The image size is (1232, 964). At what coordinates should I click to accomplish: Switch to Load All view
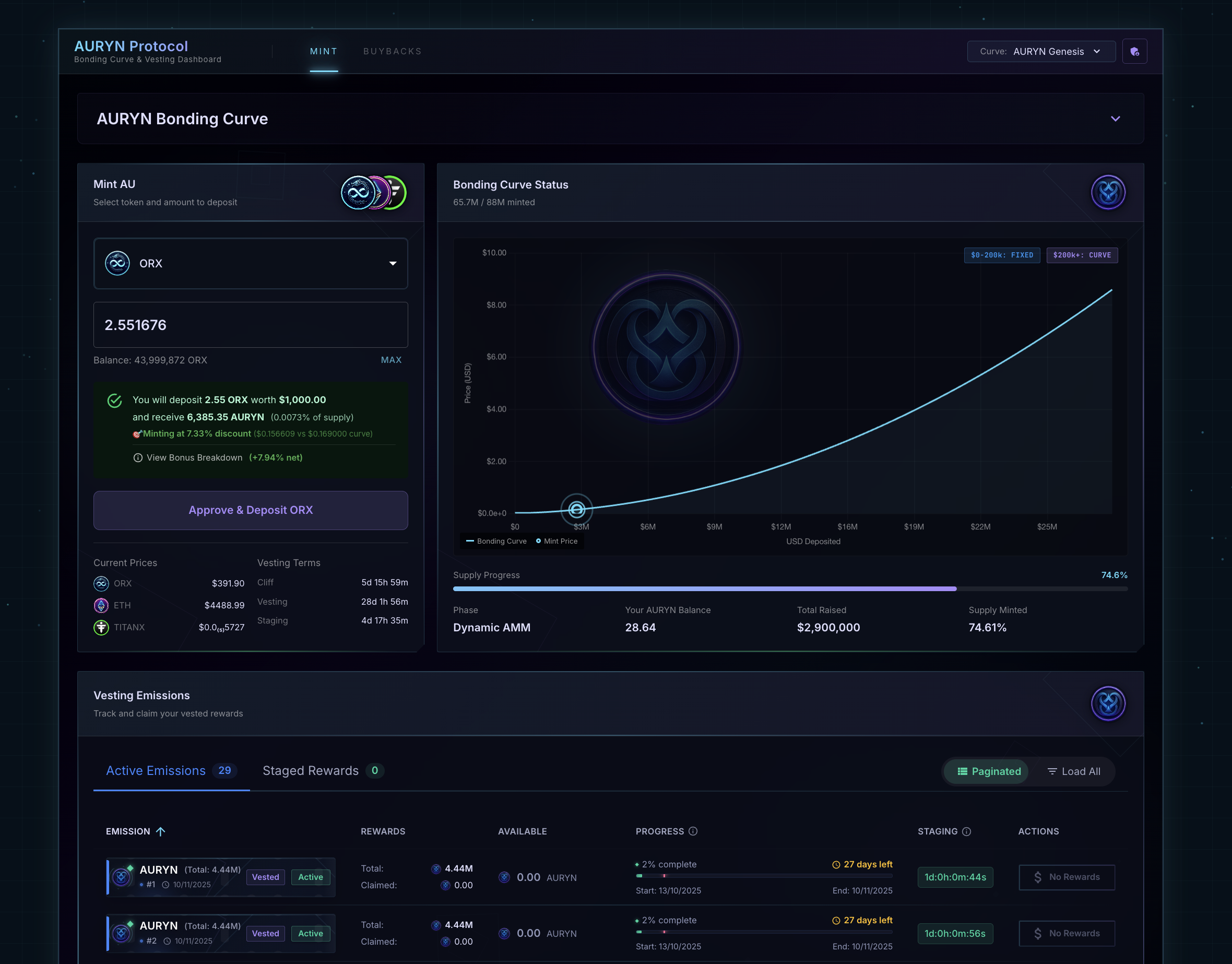pos(1073,771)
